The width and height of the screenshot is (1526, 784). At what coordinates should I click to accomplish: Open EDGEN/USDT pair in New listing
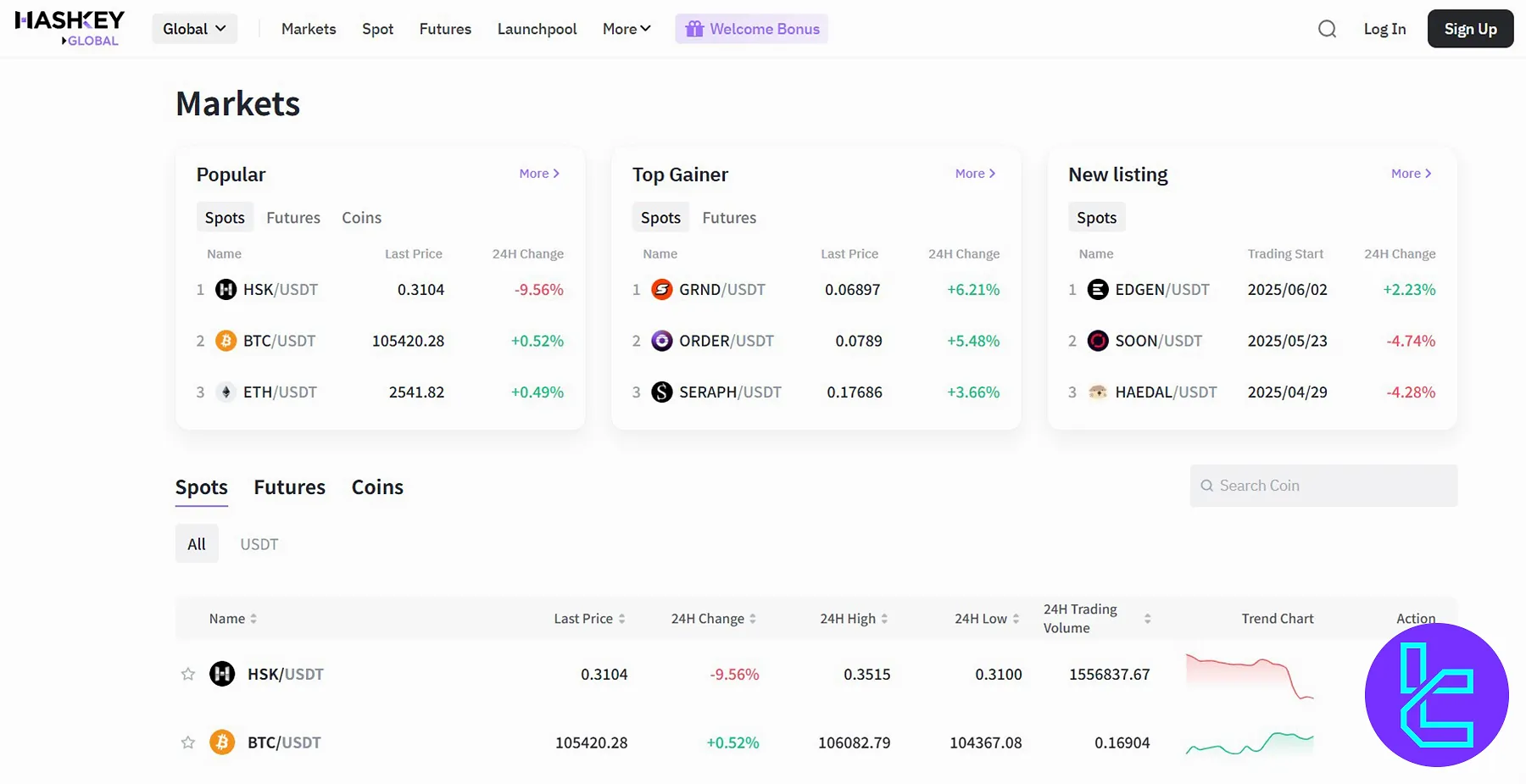1162,290
